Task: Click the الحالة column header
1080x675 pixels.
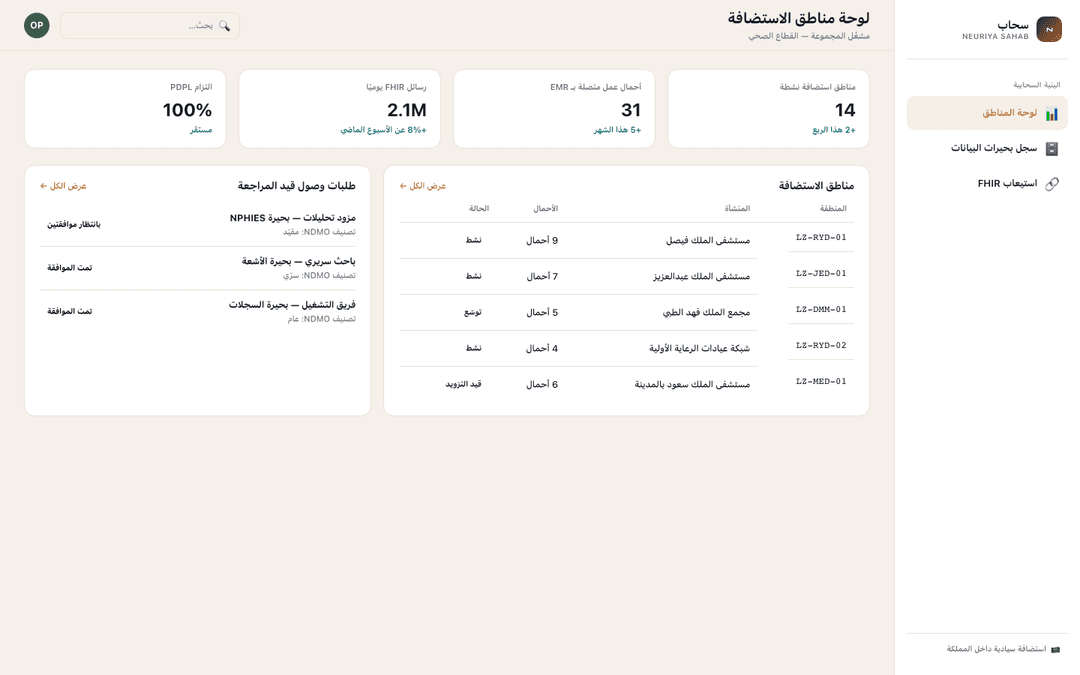Action: [479, 208]
